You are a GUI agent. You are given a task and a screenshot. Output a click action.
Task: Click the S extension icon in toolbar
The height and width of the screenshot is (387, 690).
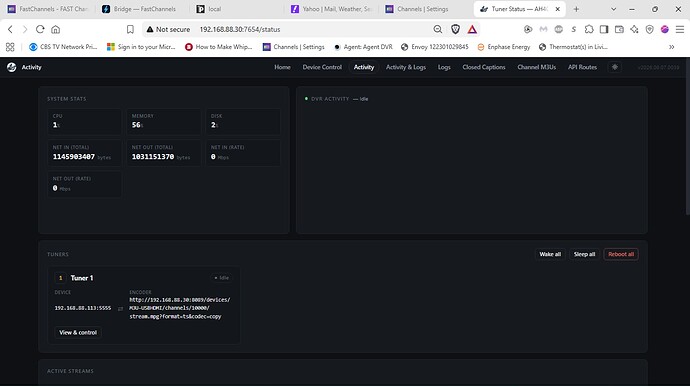(574, 29)
